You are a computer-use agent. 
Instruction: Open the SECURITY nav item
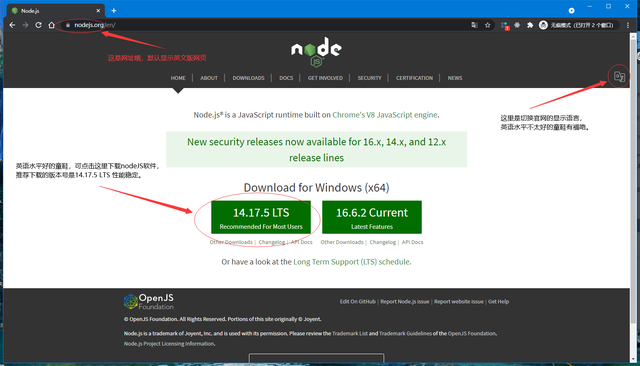tap(369, 78)
